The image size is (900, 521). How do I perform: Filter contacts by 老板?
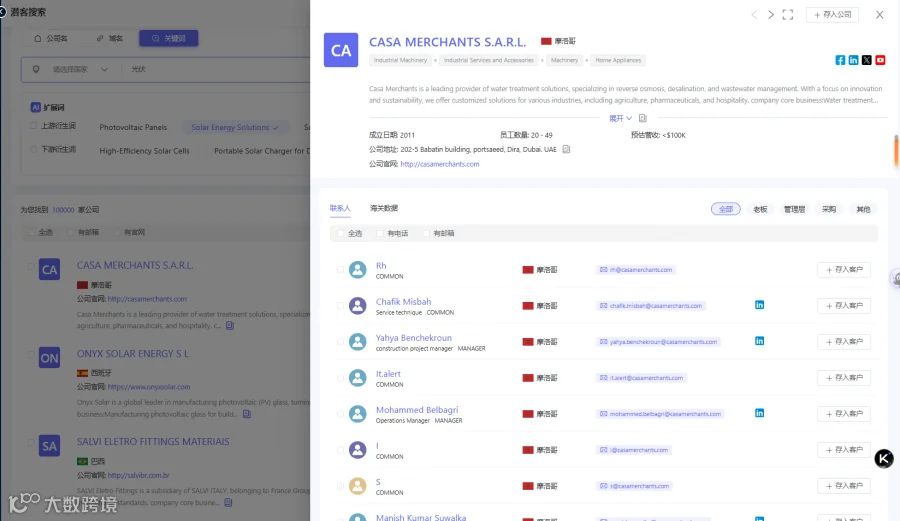pyautogui.click(x=760, y=209)
